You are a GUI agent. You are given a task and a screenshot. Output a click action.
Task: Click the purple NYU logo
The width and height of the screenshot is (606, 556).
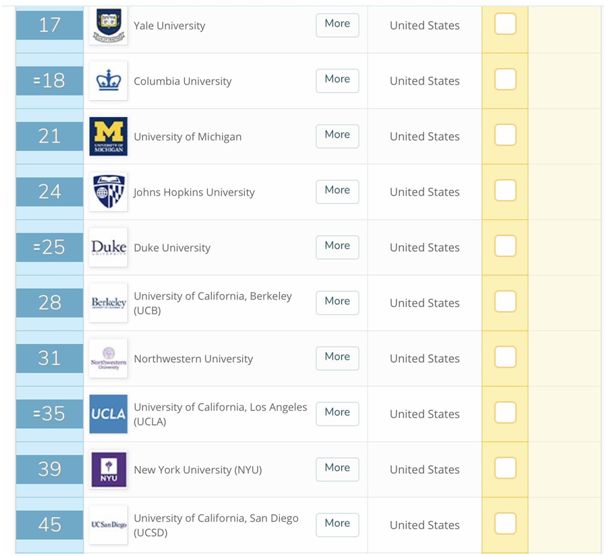click(109, 469)
